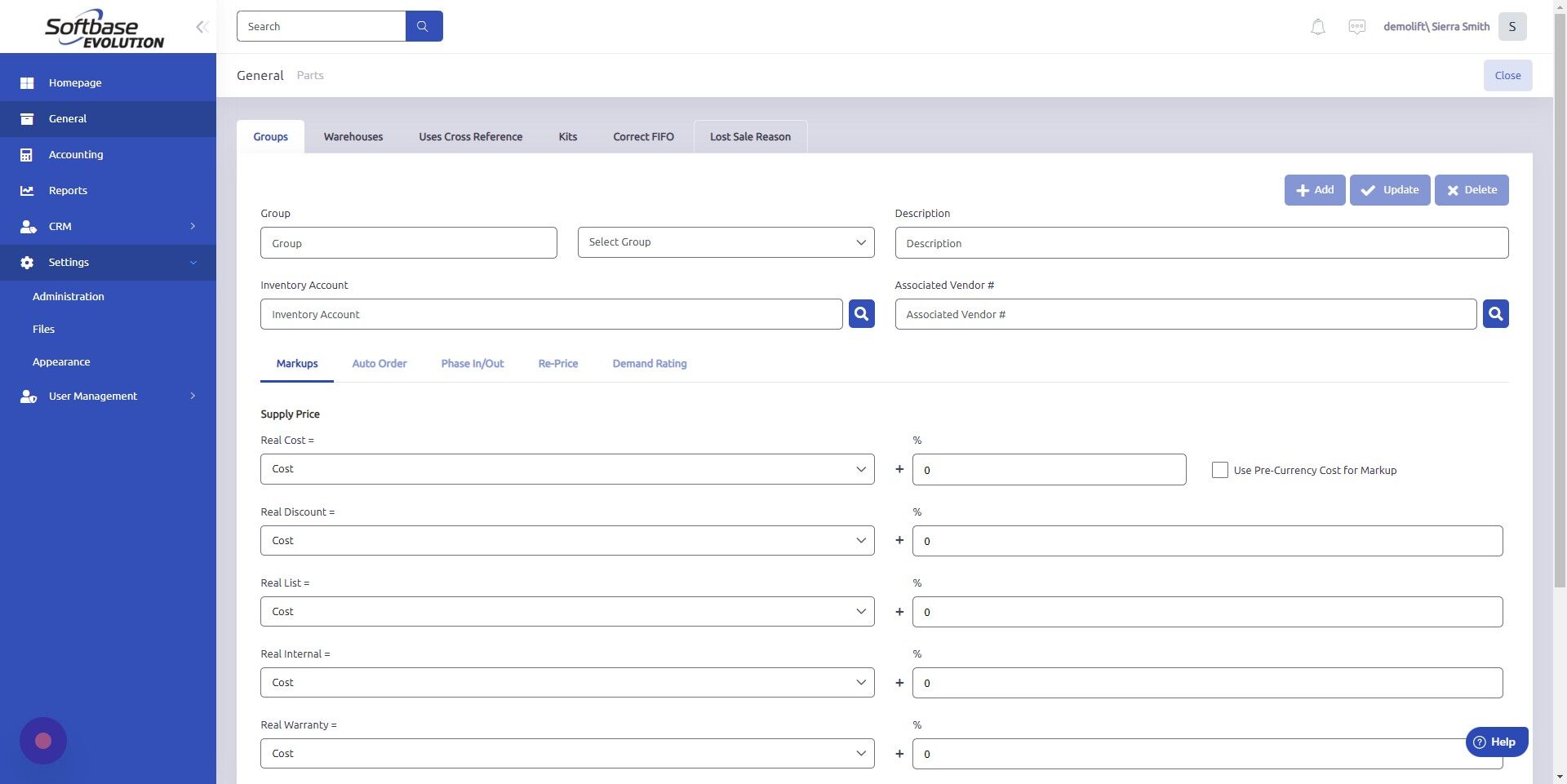Viewport: 1567px width, 784px height.
Task: Click the Delete button
Action: click(x=1472, y=189)
